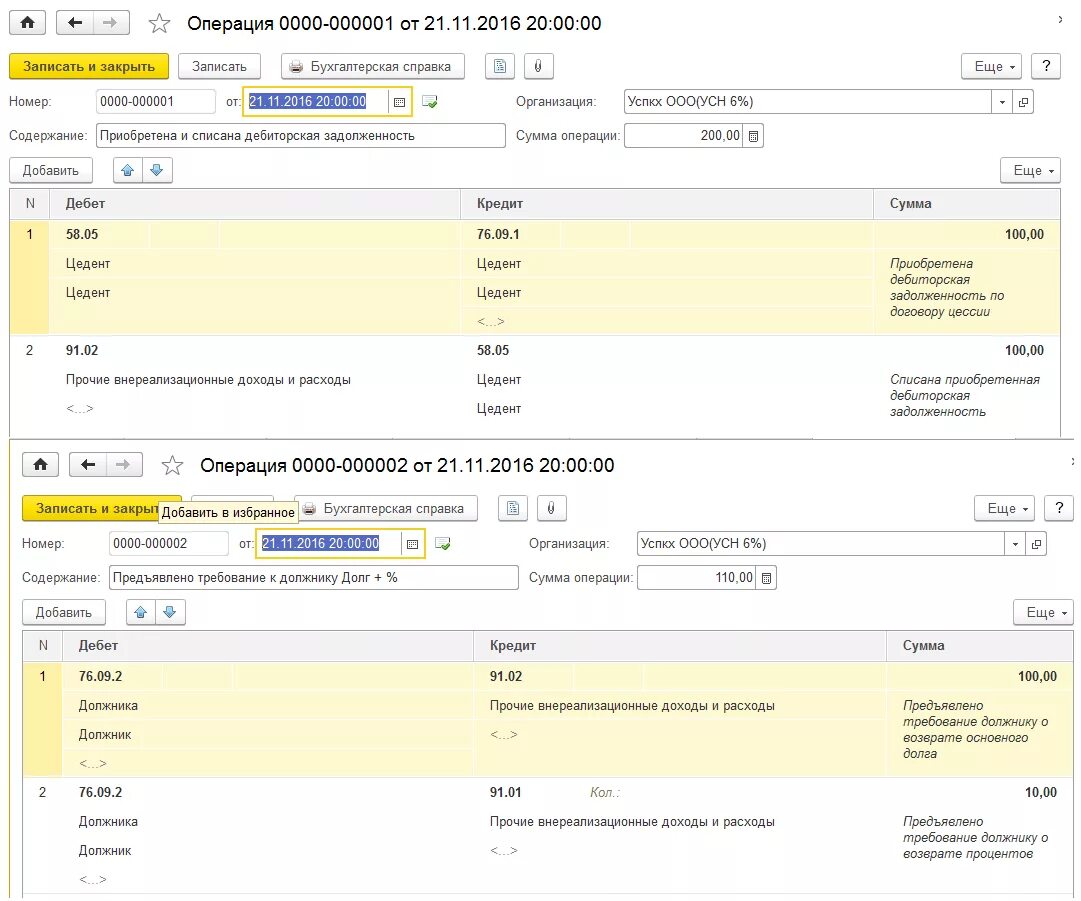Print Бухгалтерская справка for Operation 0000-000001
The width and height of the screenshot is (1081, 901).
[373, 66]
